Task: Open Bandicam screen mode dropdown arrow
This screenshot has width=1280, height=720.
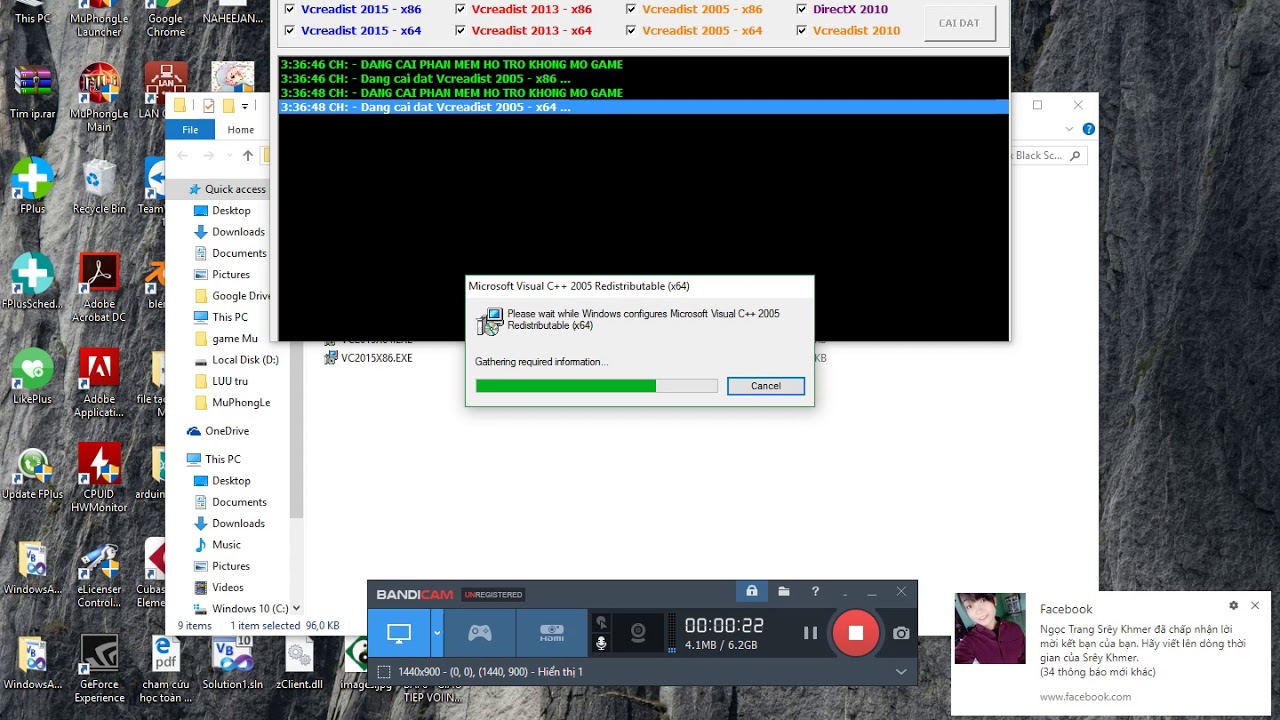Action: 437,633
